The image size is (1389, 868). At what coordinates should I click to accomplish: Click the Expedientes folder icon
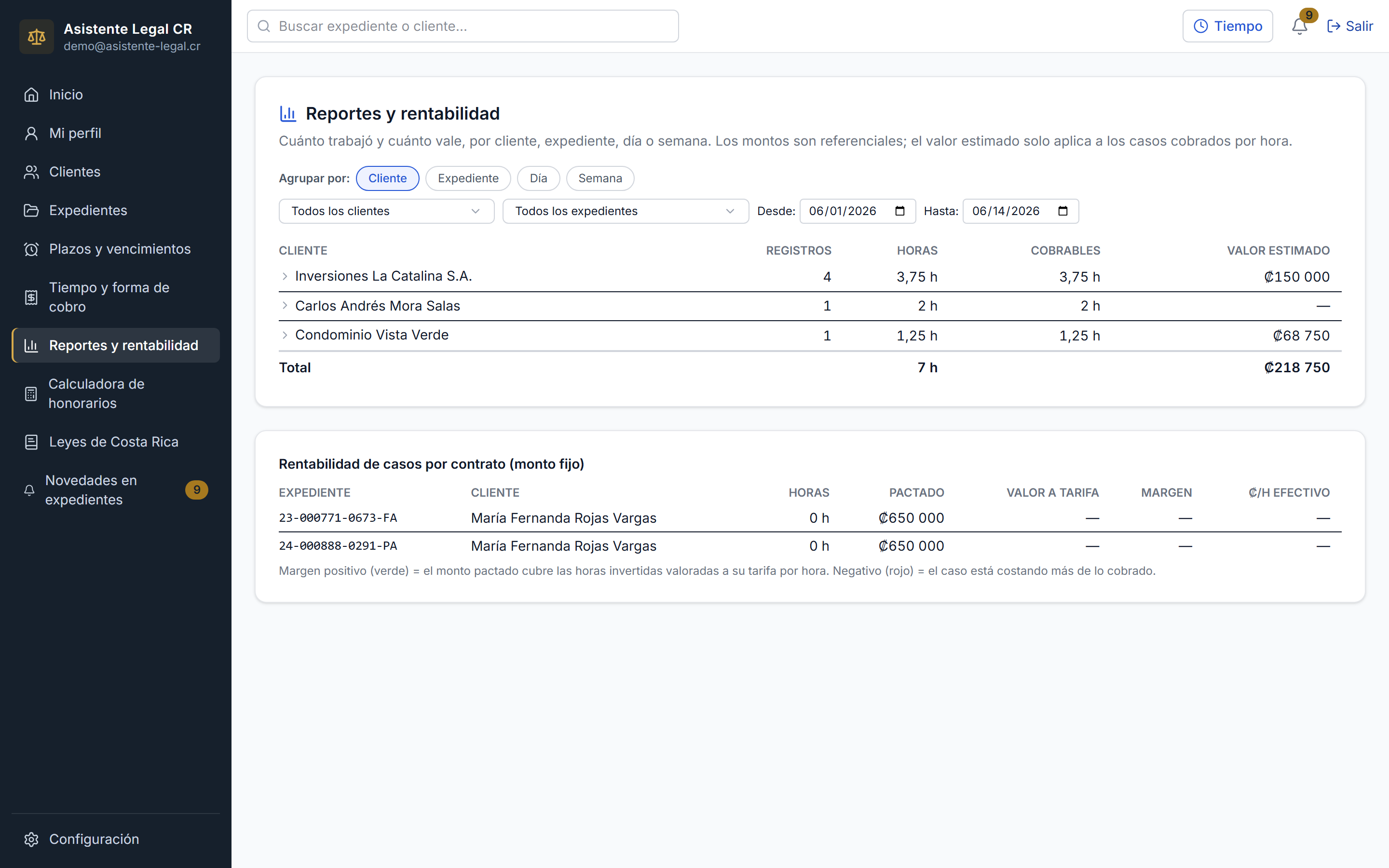click(x=31, y=210)
